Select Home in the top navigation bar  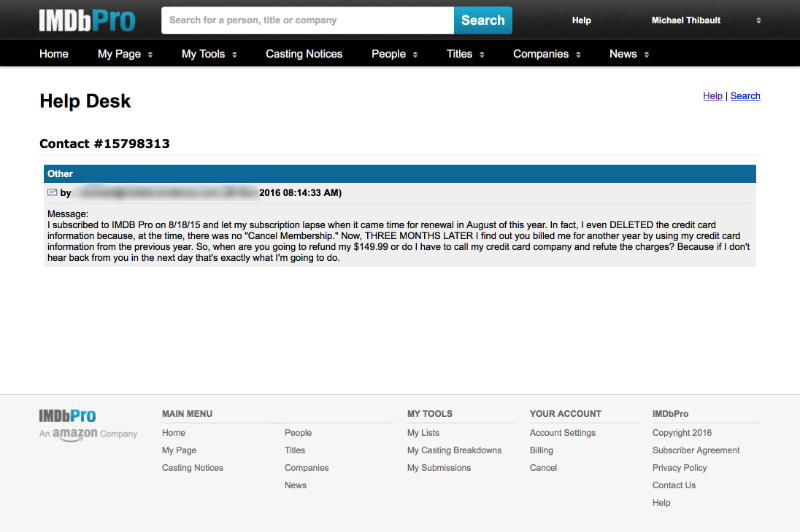54,54
